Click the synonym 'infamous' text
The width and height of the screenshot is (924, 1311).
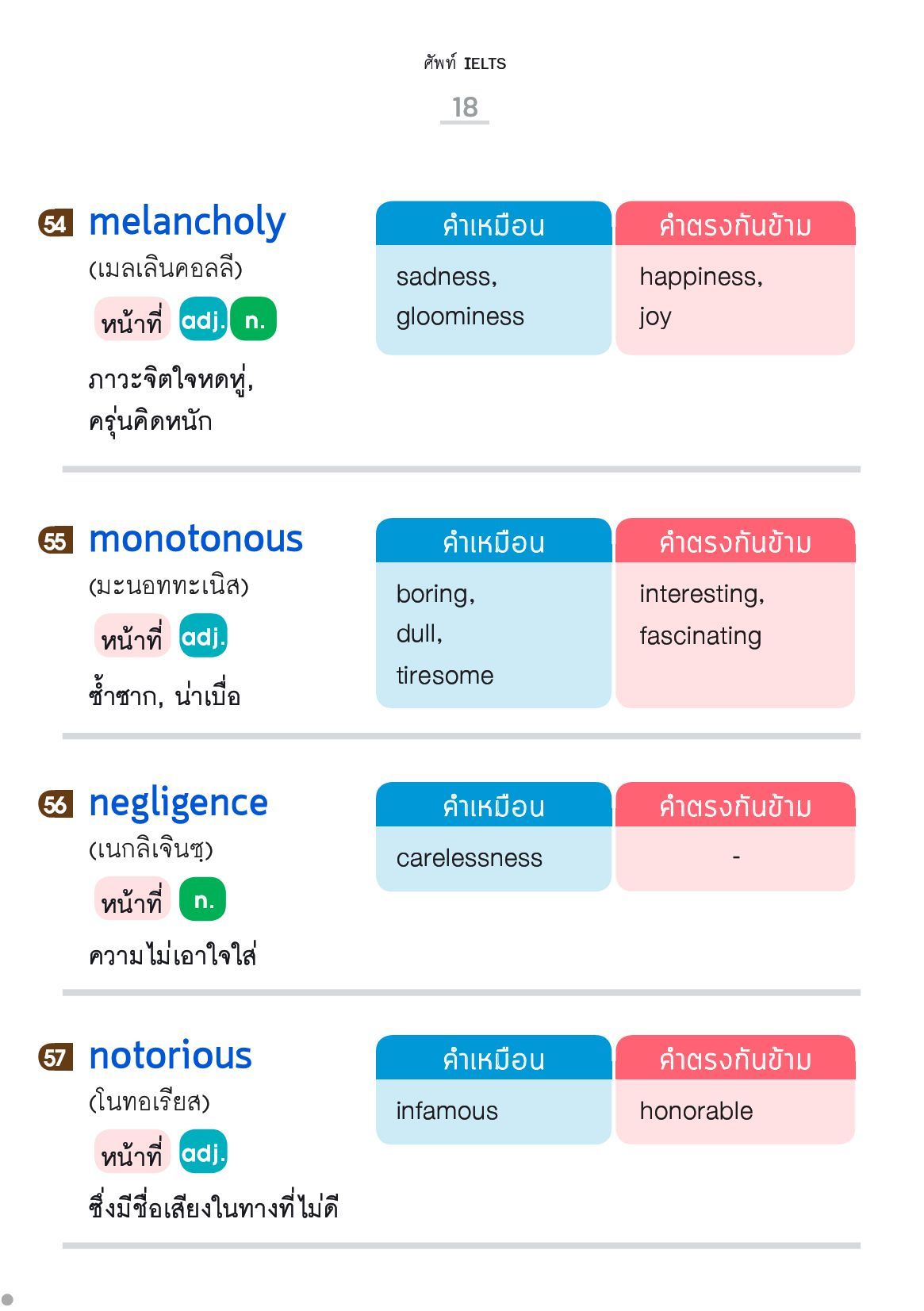point(447,1110)
